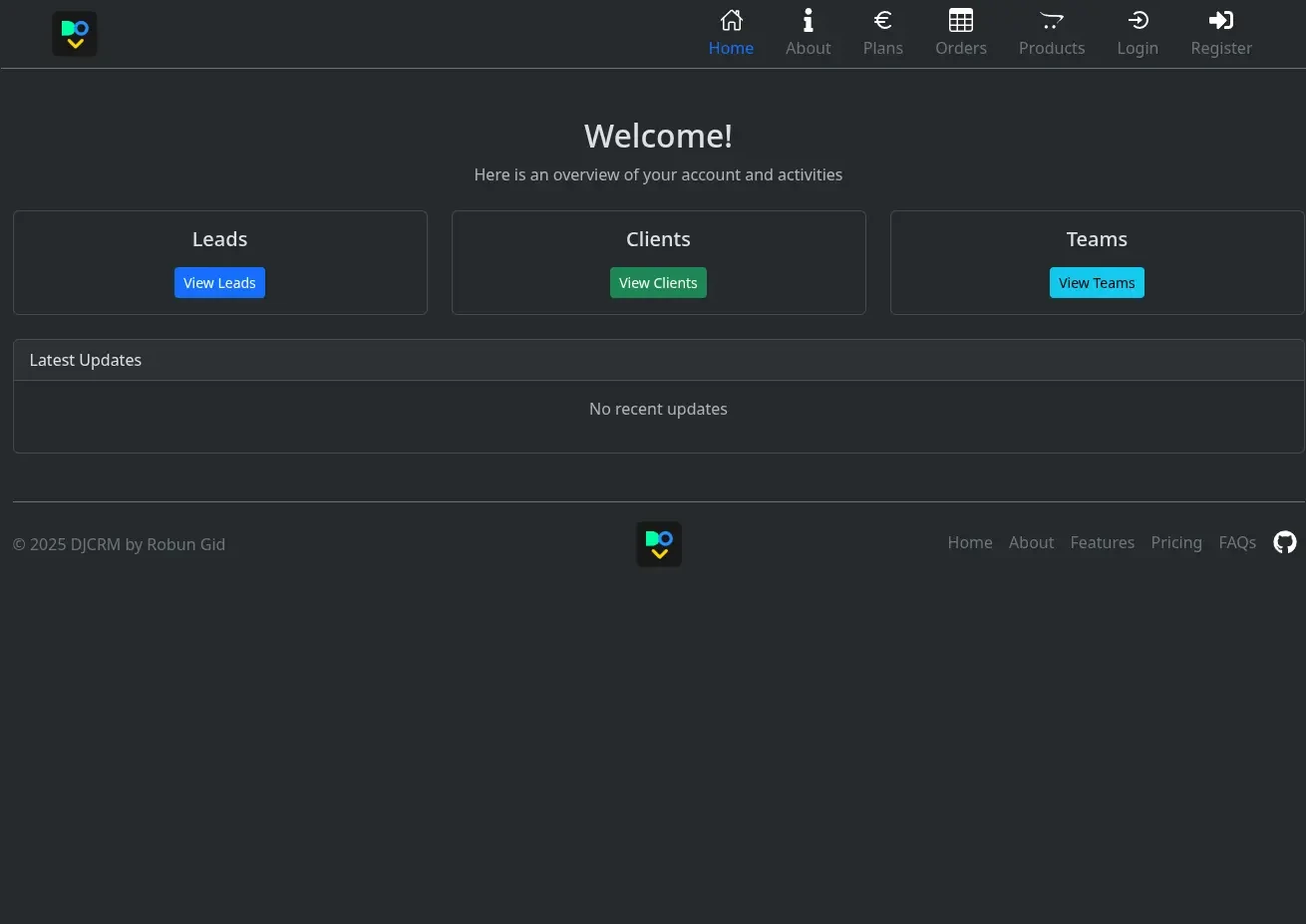Click the Leads card heading
1306x924 pixels.
coord(219,239)
